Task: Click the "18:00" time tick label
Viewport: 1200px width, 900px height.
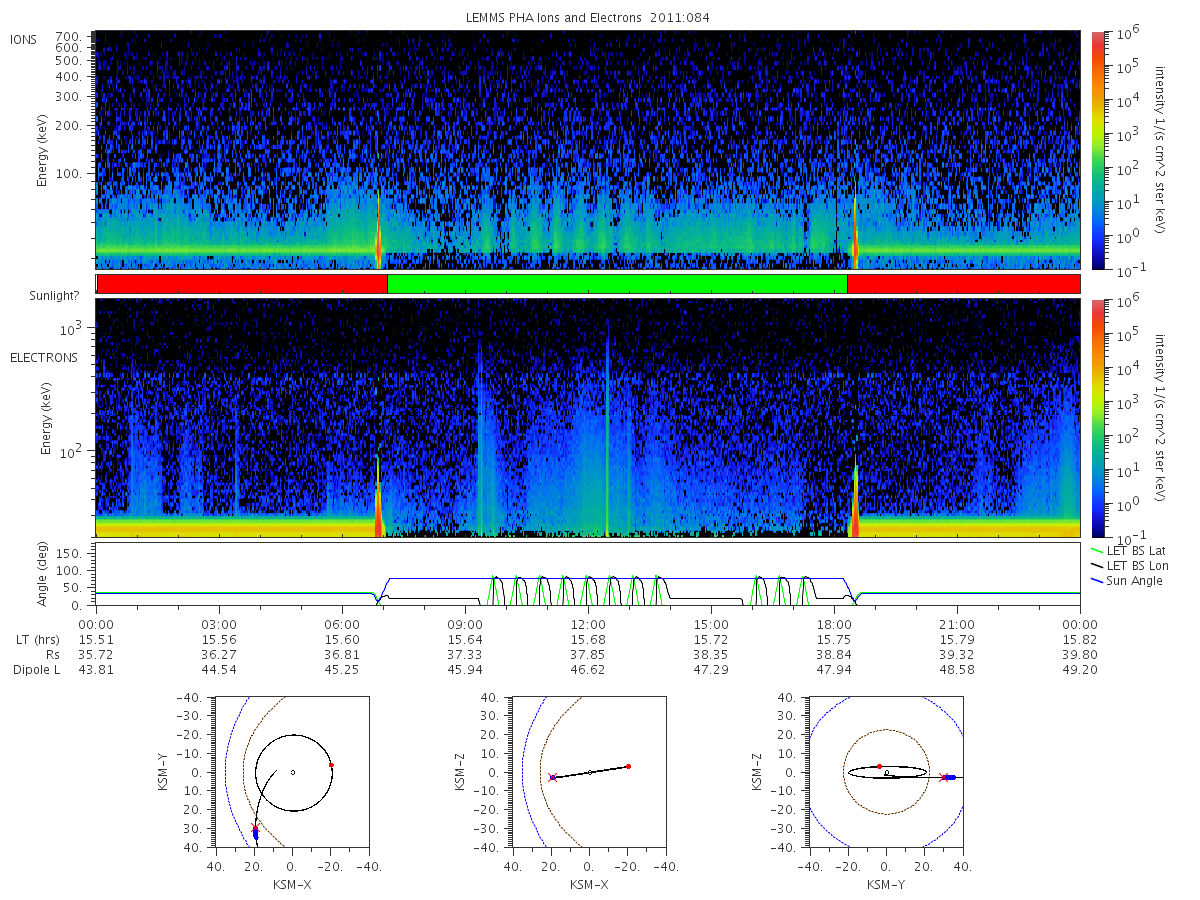Action: click(x=834, y=625)
